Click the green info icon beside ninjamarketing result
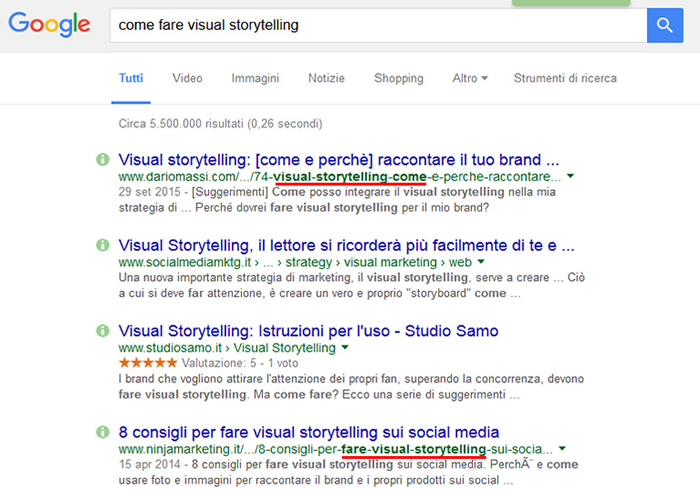The image size is (700, 495). [x=103, y=432]
